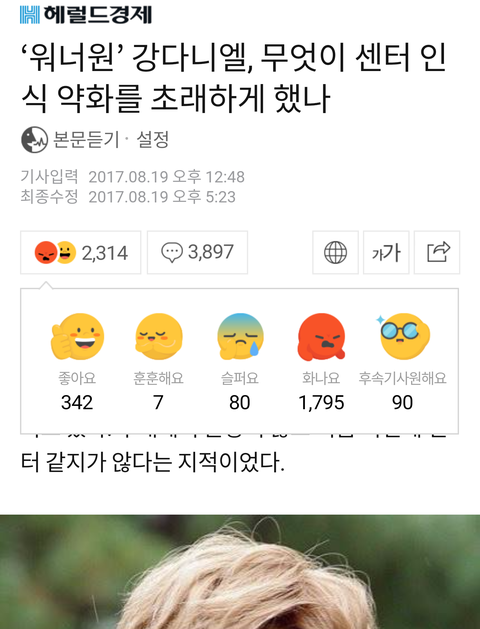The height and width of the screenshot is (629, 480).
Task: Select the 후속기사원해요 glasses emoji
Action: [403, 336]
